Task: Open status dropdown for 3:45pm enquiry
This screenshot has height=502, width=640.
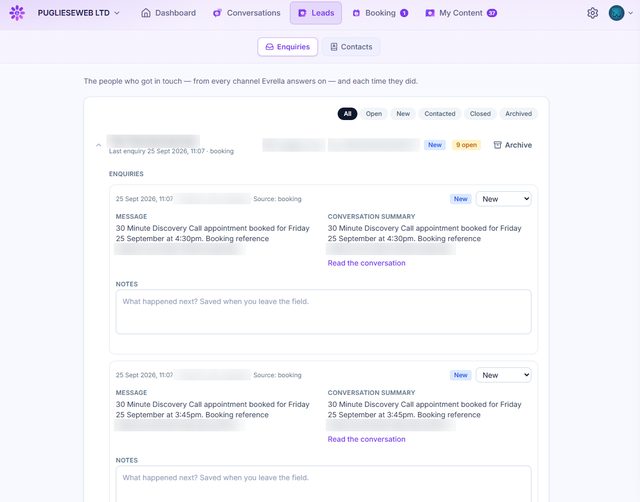Action: 504,375
